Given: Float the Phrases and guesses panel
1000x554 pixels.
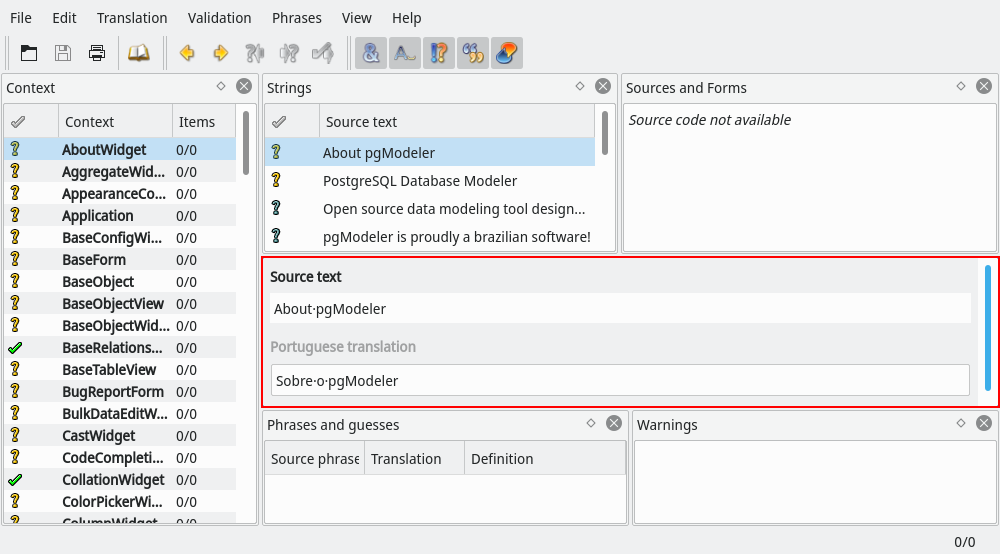Looking at the screenshot, I should (x=591, y=423).
